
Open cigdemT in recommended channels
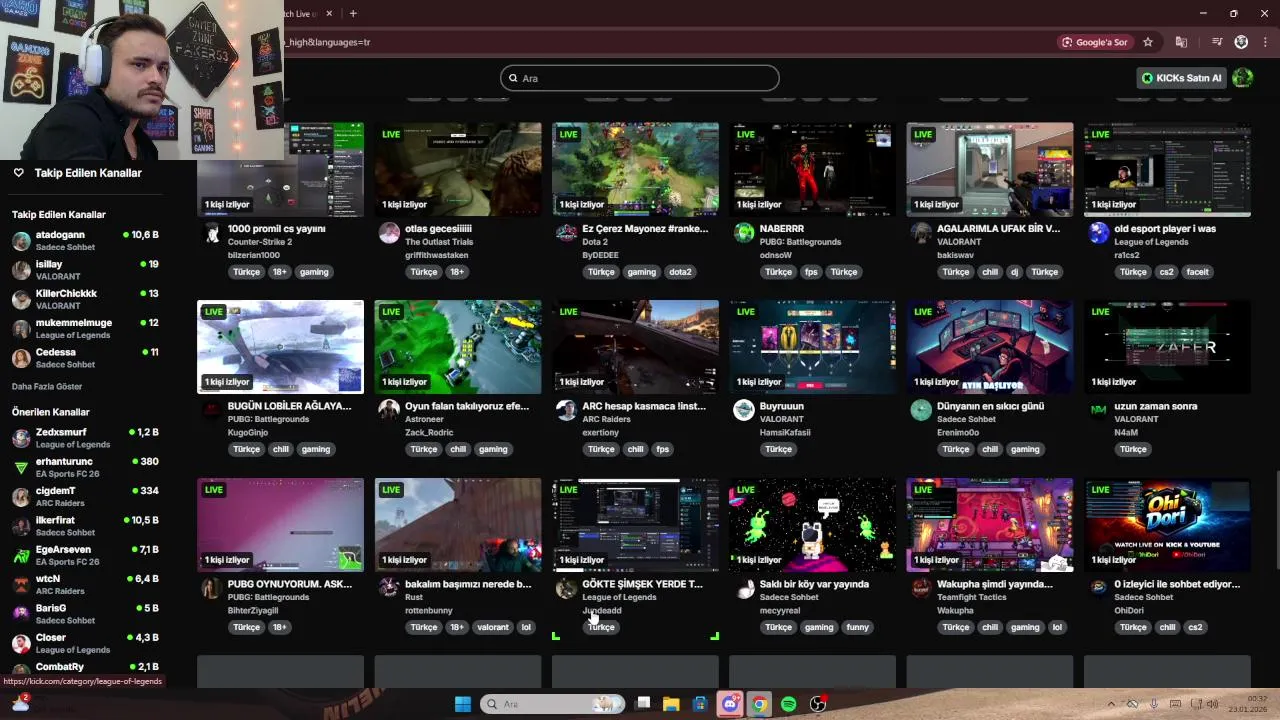(85, 497)
